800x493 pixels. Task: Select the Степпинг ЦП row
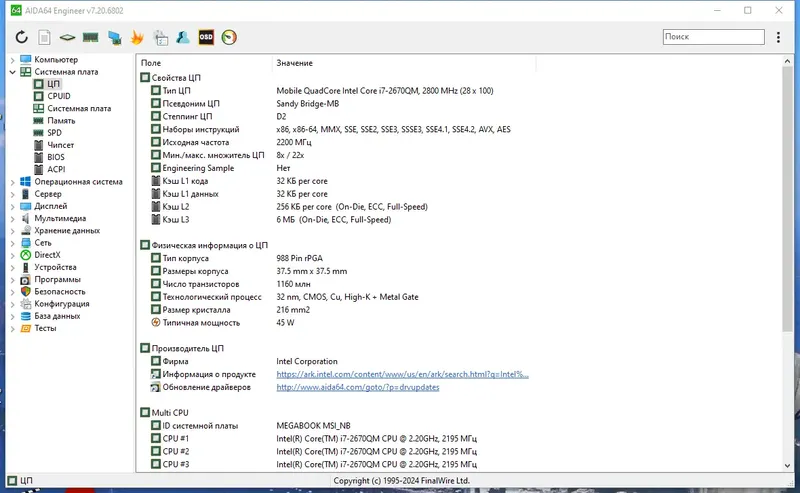click(x=459, y=116)
